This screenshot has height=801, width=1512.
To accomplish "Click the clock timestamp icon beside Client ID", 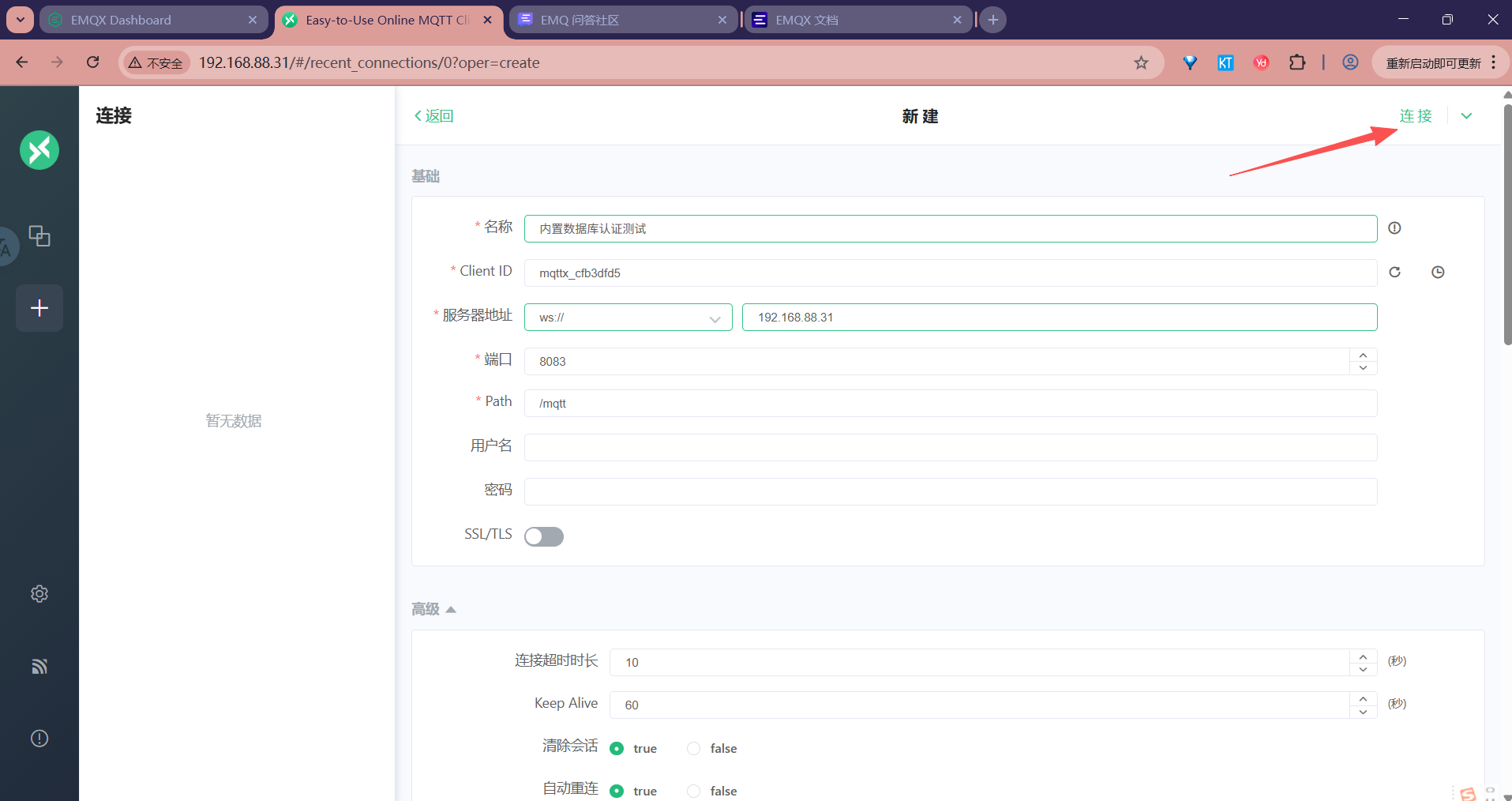I will point(1438,273).
